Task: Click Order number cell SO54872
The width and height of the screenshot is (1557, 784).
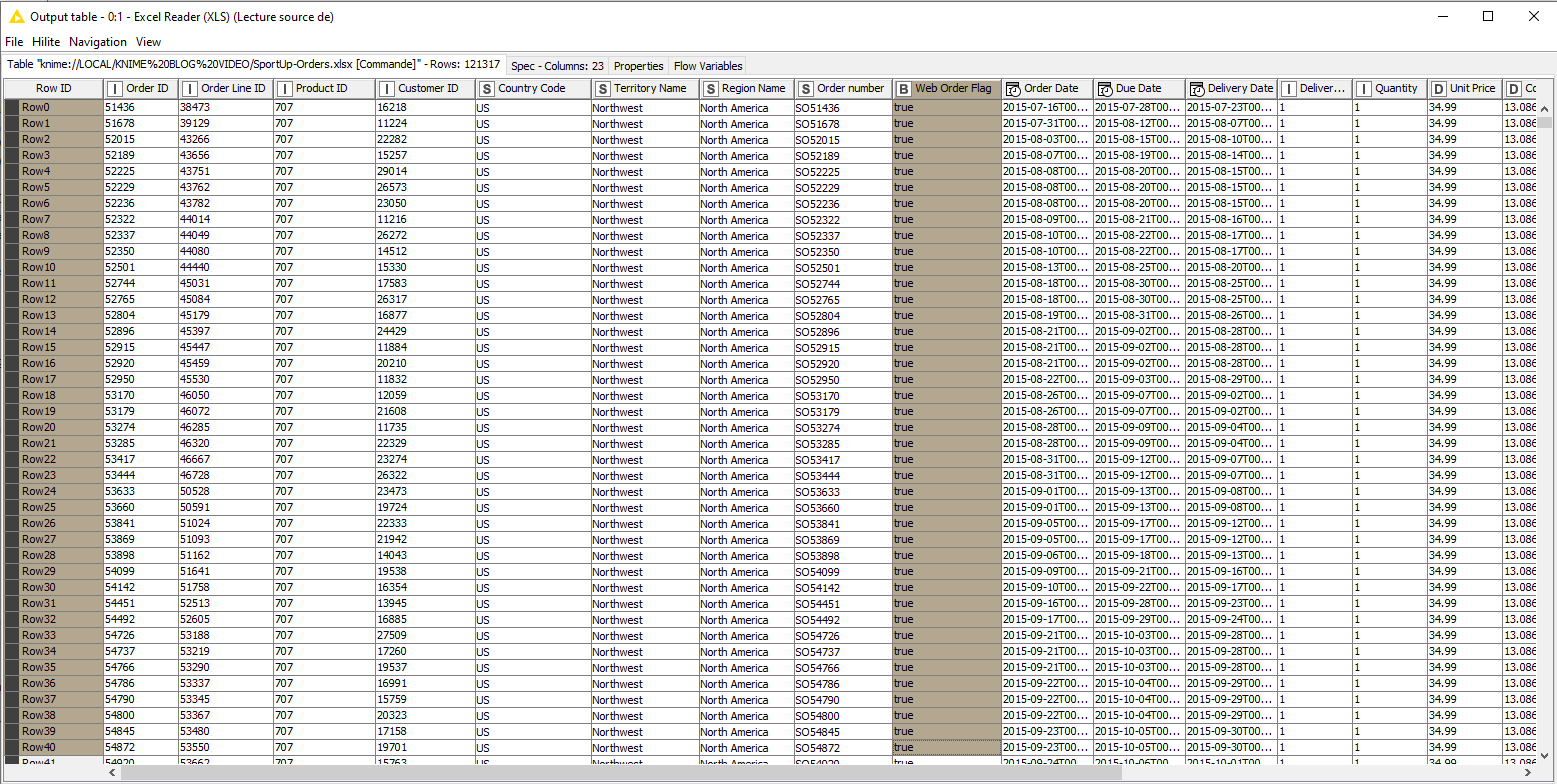Action: (843, 748)
